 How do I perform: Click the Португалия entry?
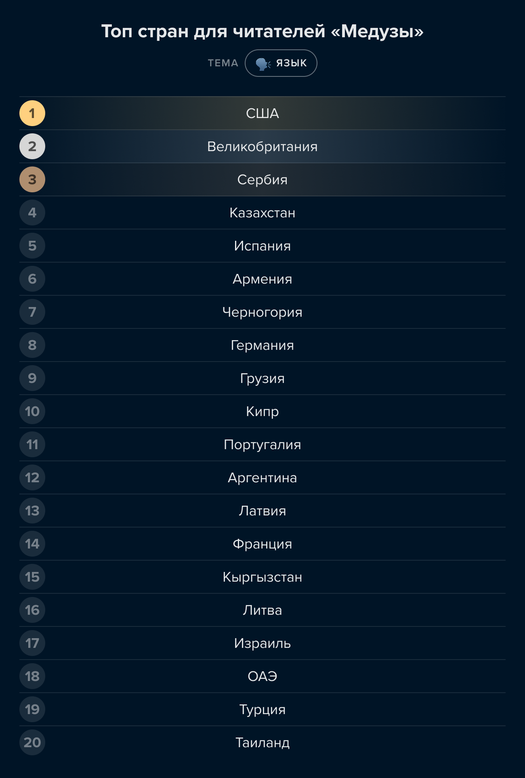[262, 445]
